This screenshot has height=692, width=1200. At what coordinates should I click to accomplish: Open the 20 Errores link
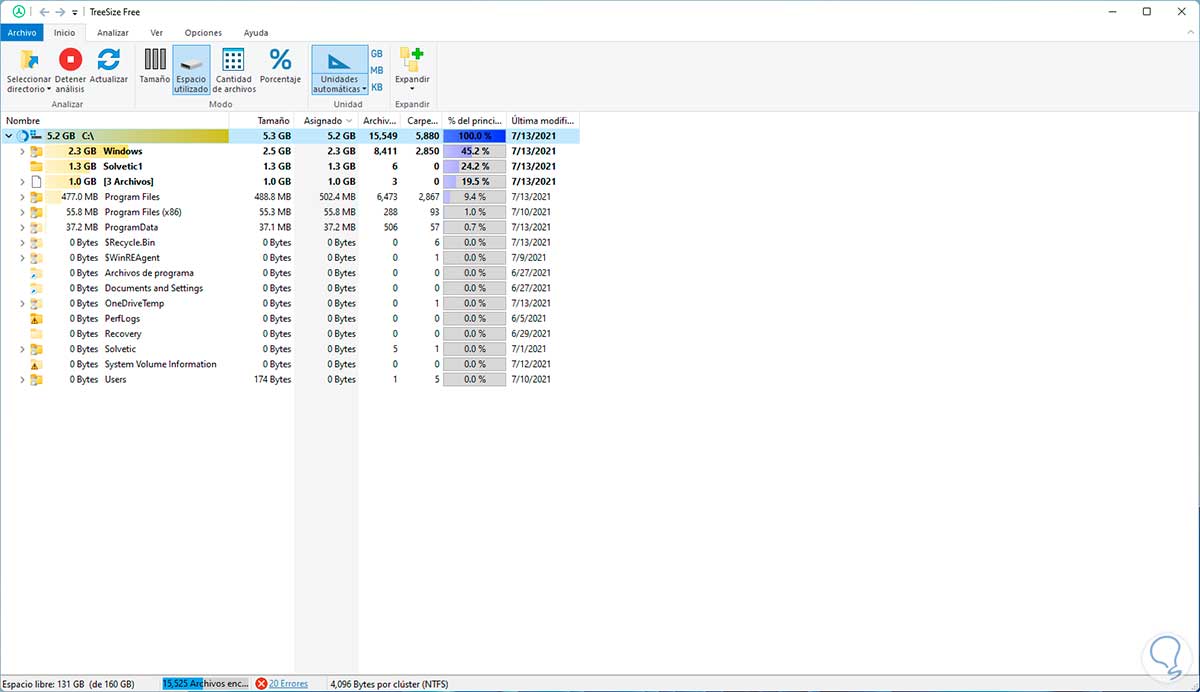click(288, 684)
